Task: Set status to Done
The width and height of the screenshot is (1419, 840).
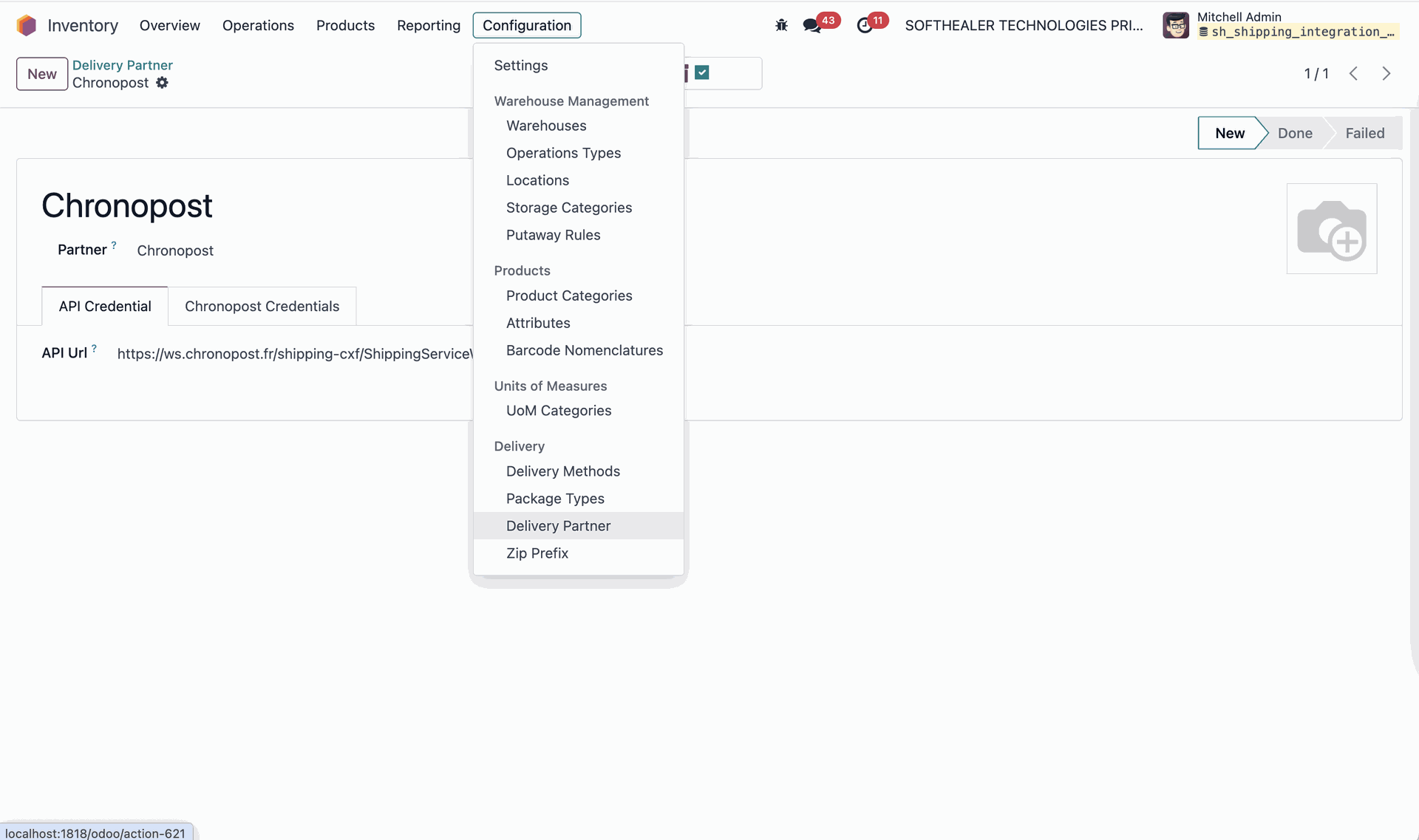Action: coord(1294,133)
